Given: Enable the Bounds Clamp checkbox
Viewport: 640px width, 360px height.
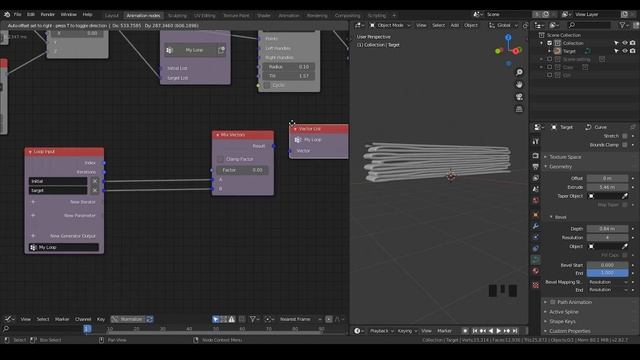Looking at the screenshot, I should coord(624,145).
